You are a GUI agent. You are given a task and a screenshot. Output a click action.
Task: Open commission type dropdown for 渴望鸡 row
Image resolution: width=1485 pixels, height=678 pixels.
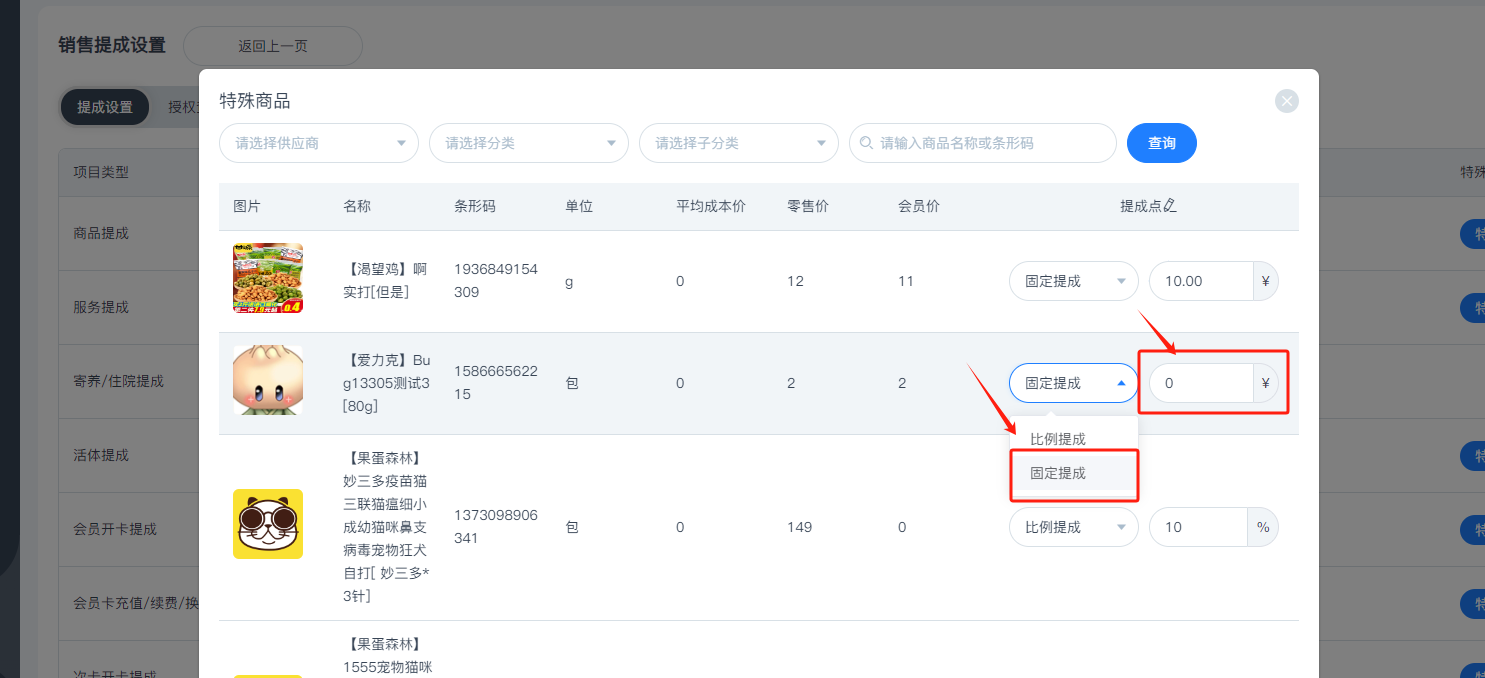(x=1074, y=281)
